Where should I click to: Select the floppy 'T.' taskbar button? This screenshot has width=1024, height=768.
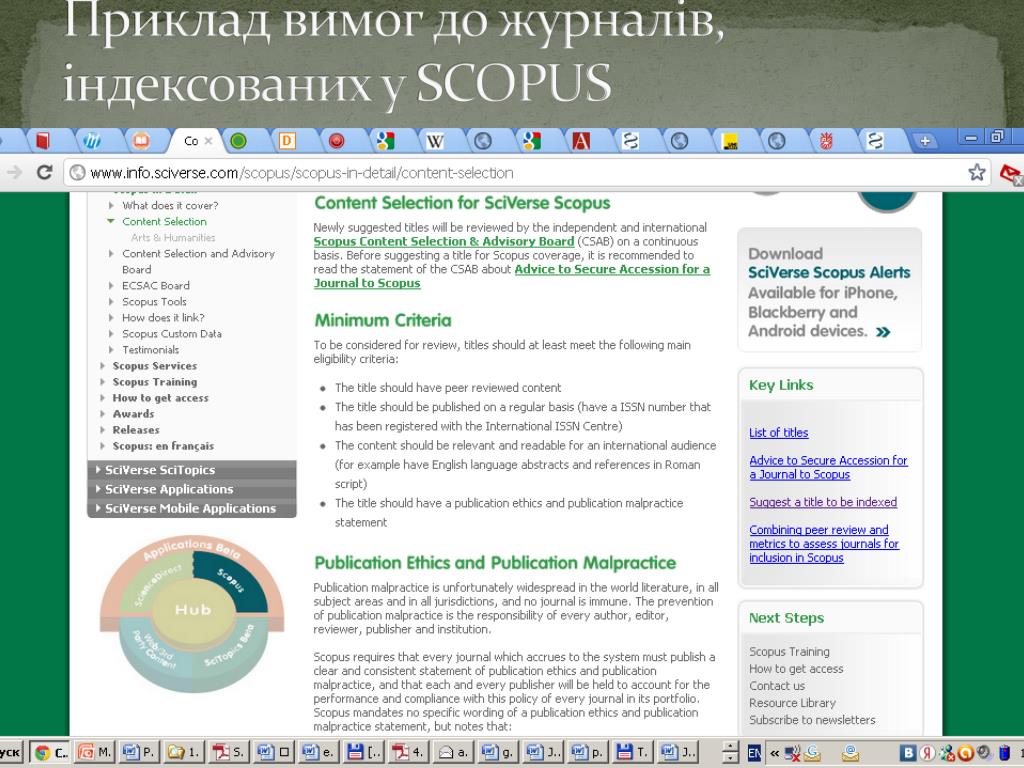click(631, 752)
